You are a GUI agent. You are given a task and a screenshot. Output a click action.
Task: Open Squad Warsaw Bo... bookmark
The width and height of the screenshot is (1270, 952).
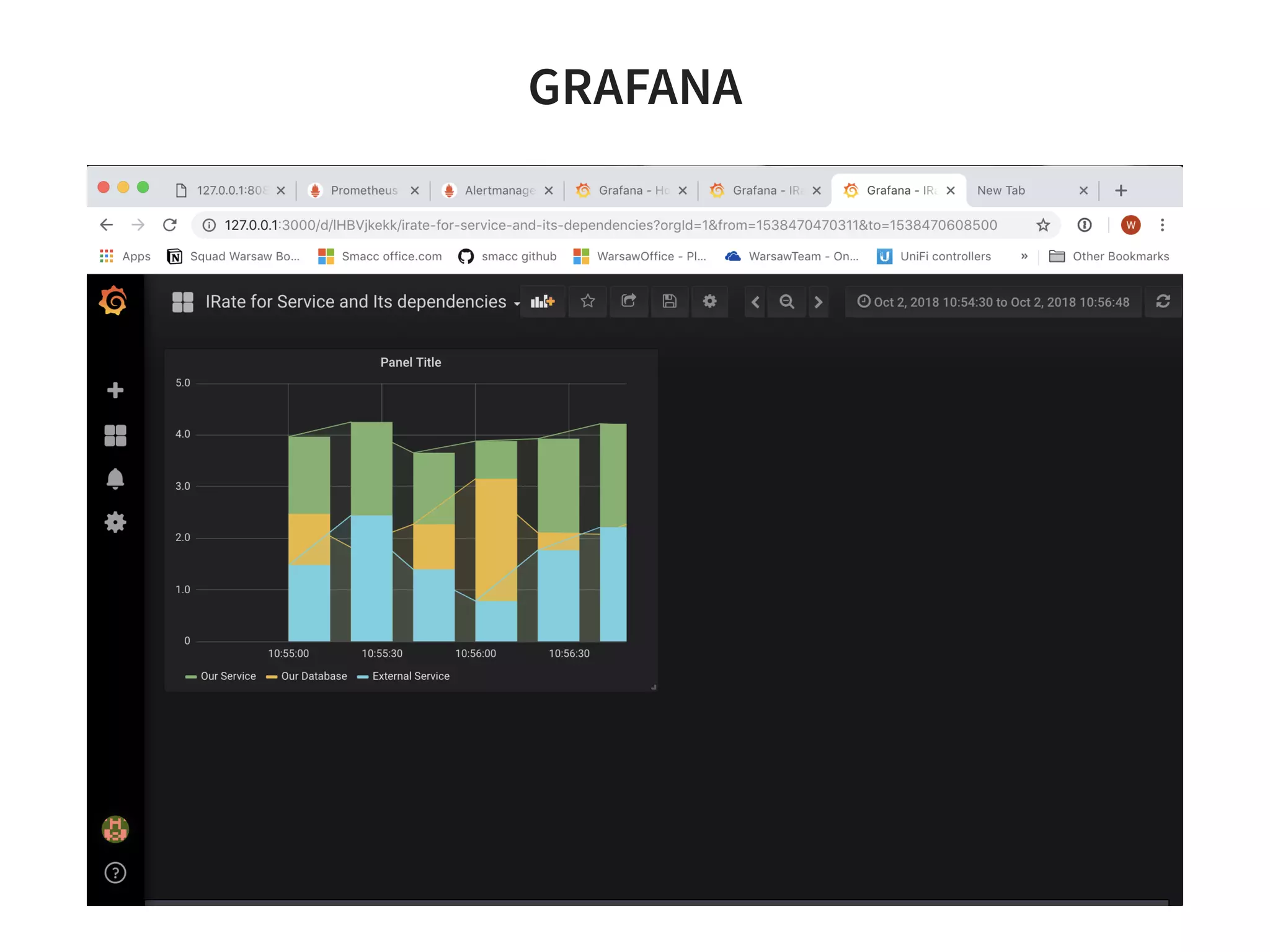(234, 256)
